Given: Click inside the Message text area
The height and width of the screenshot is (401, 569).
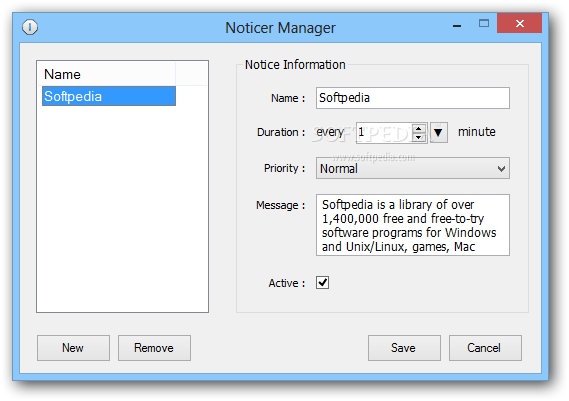Looking at the screenshot, I should tap(413, 225).
